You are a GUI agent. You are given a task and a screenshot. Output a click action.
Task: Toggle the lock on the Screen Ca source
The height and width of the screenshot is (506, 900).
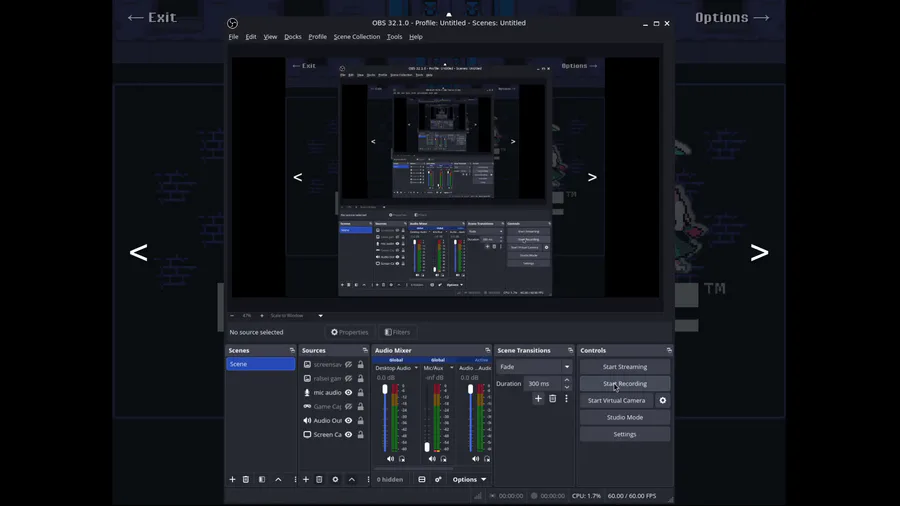coord(360,435)
